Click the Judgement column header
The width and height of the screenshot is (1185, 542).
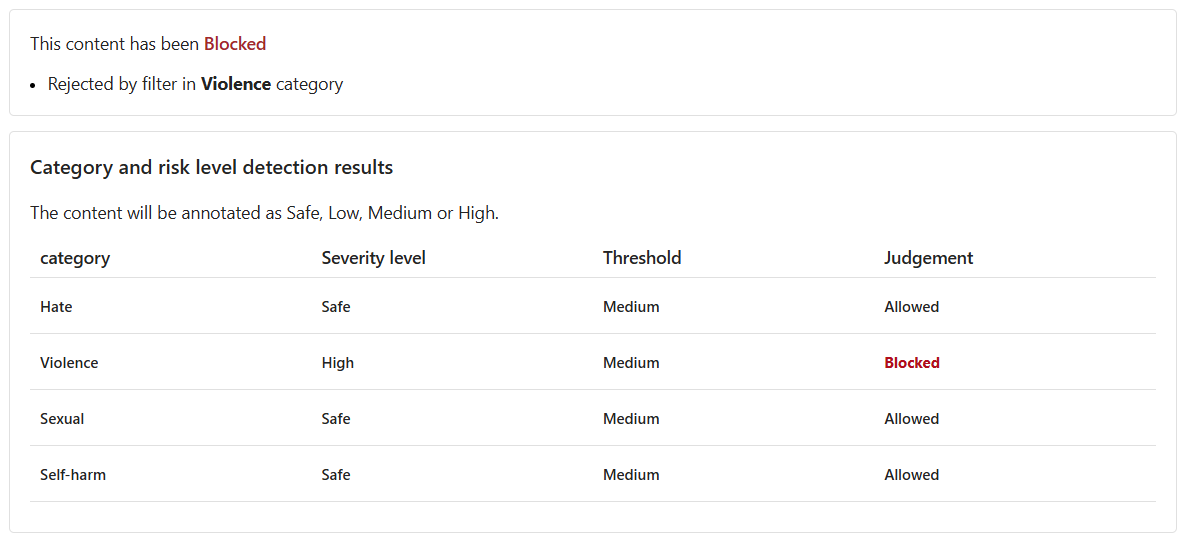pos(928,258)
